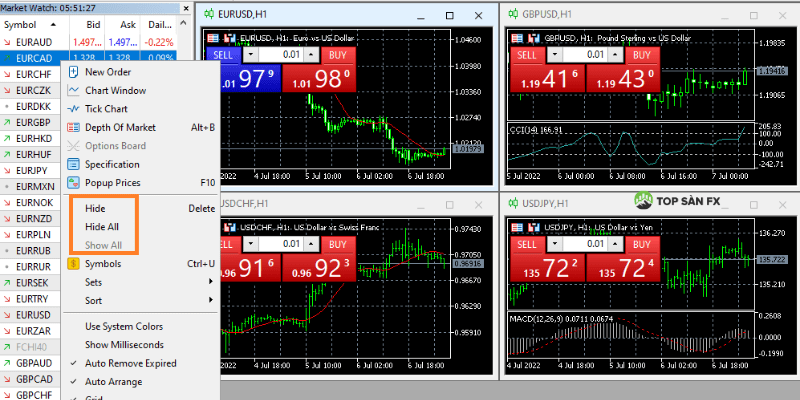Viewport: 800px width, 400px height.
Task: Decrease volume arrow in EURUSD chart
Action: [250, 55]
